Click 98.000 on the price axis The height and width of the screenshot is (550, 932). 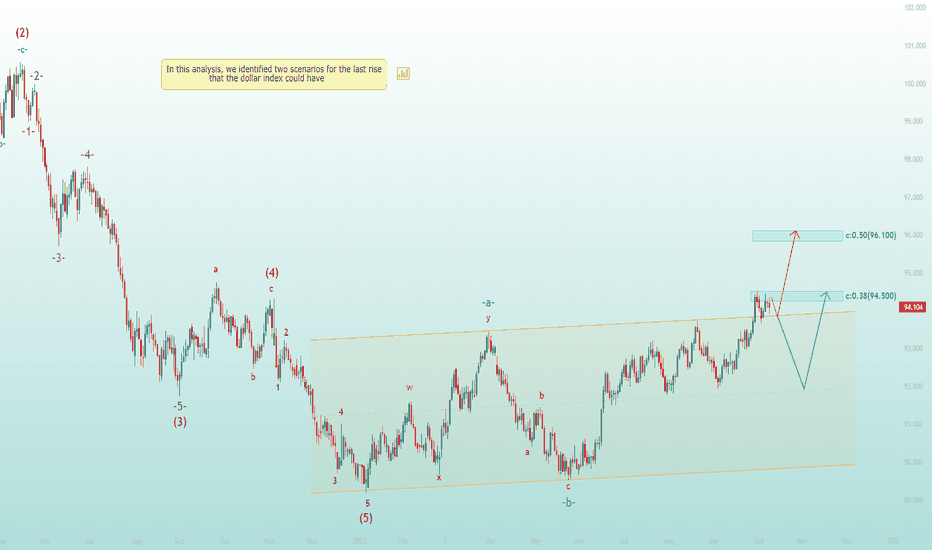[914, 159]
